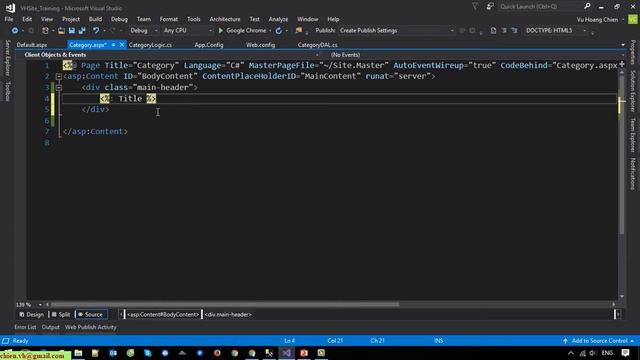Click the page icon left of the DOCTYPE dropdown

(493, 31)
